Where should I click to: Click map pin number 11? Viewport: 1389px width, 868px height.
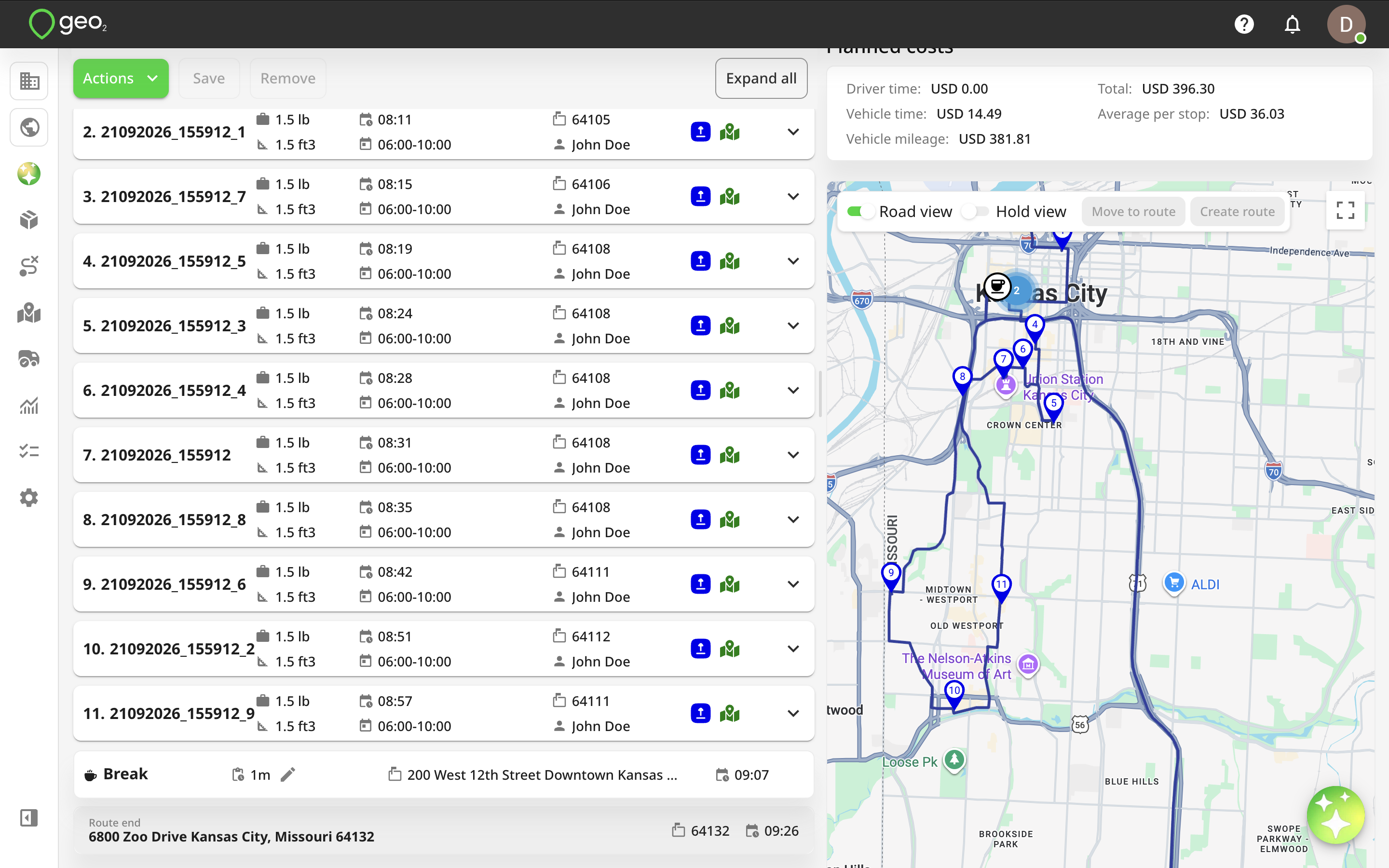point(1001,588)
